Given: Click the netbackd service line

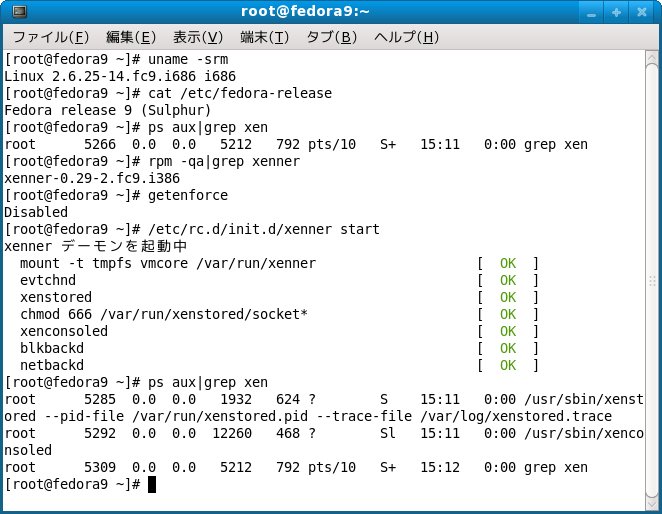Looking at the screenshot, I should [52, 365].
